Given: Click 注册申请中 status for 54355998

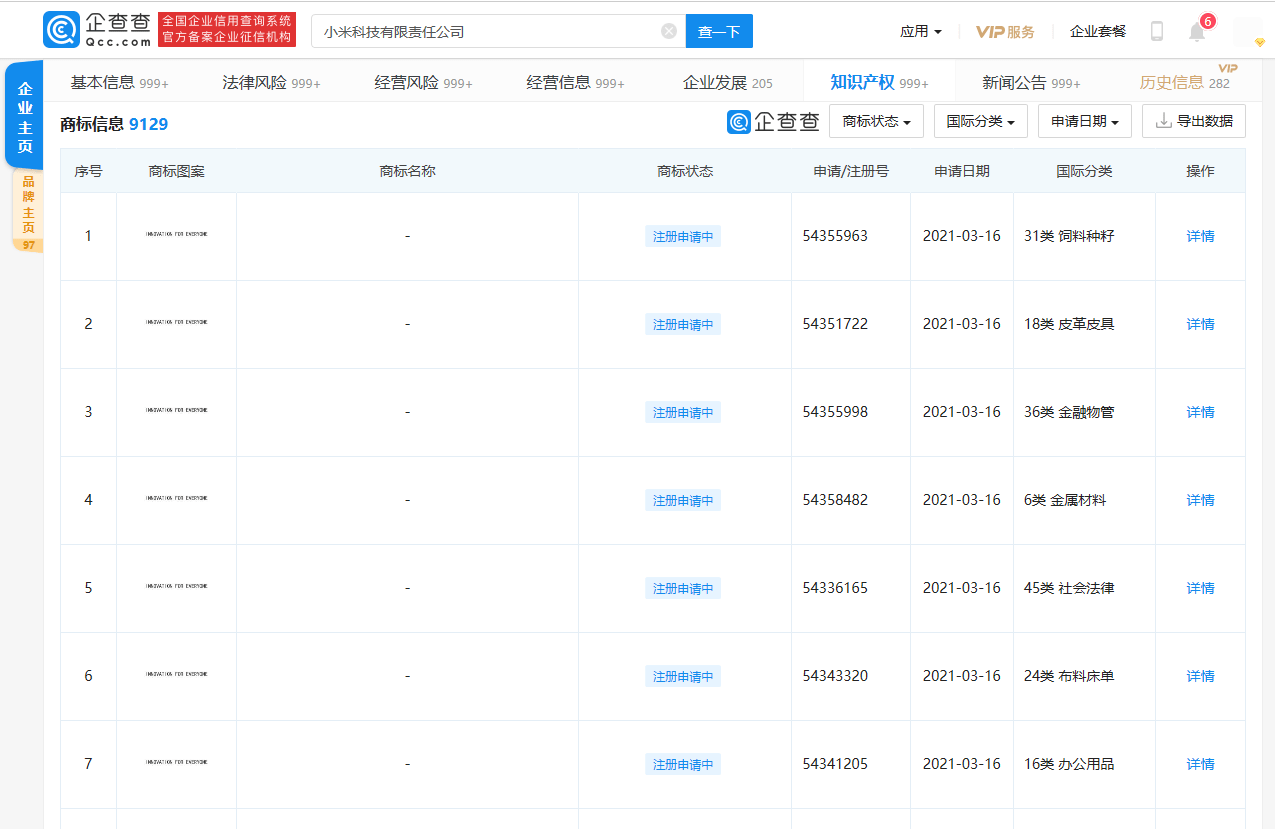Looking at the screenshot, I should [x=683, y=413].
